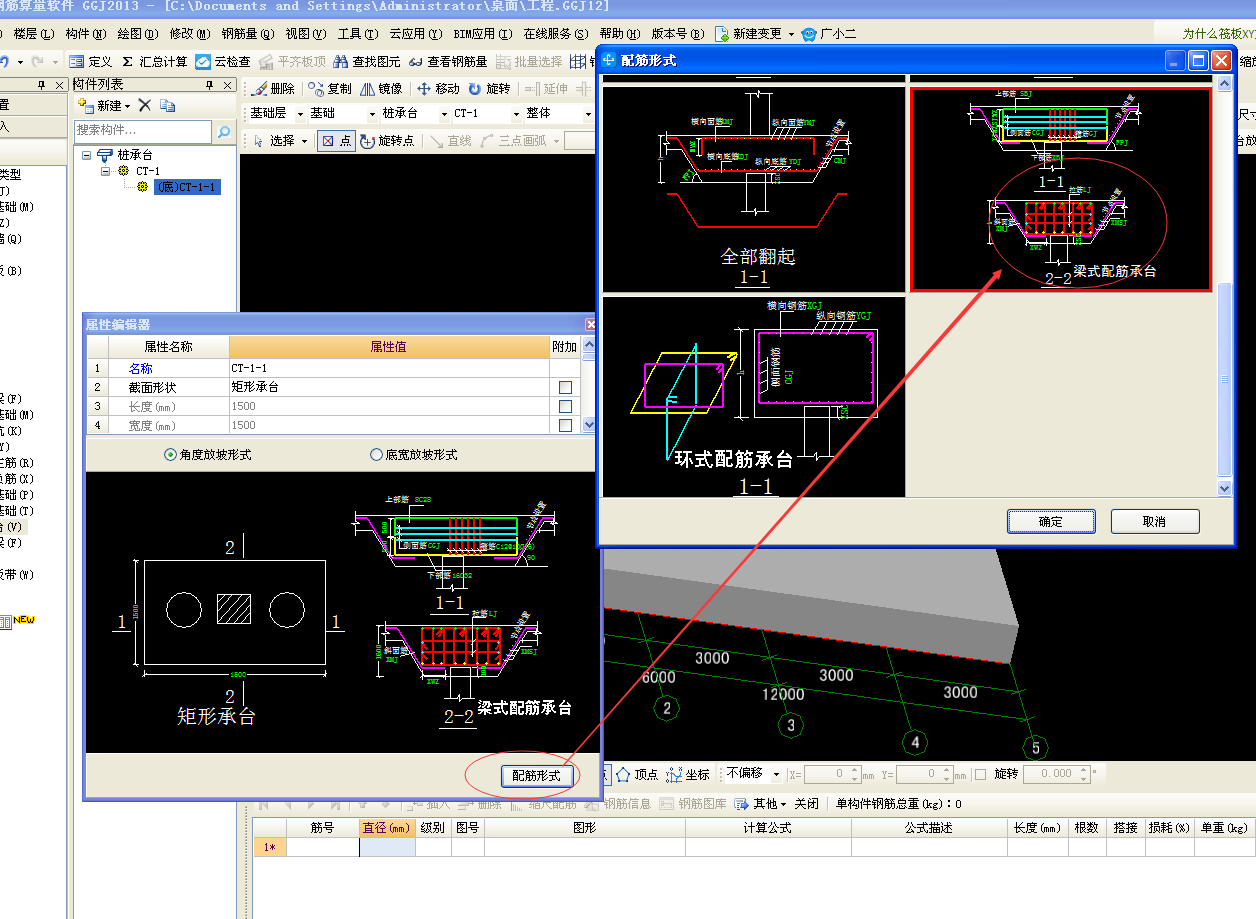Click the 删除 delete tool

tap(272, 88)
